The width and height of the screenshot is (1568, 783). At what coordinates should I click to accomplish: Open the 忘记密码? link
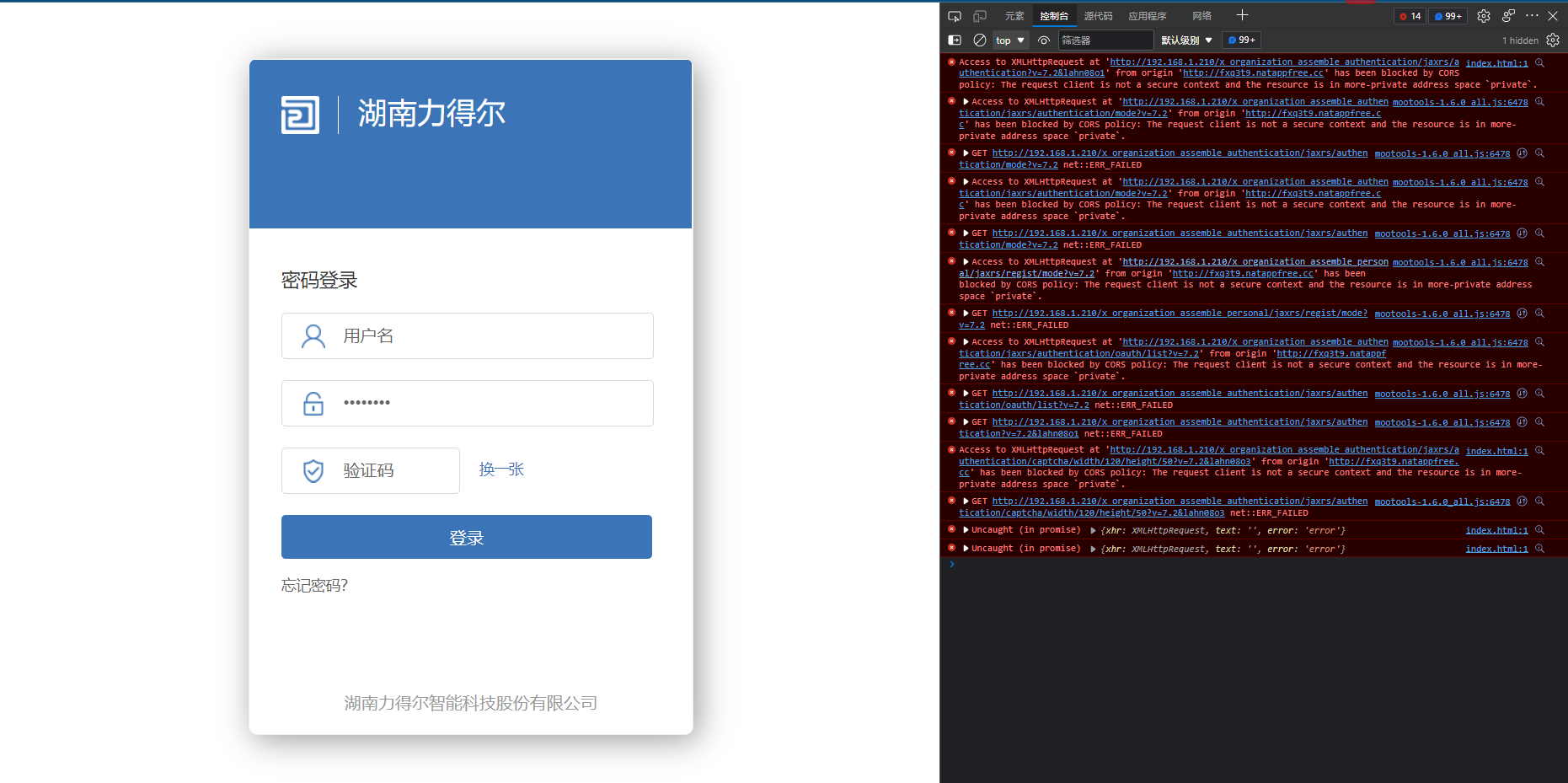click(x=314, y=586)
